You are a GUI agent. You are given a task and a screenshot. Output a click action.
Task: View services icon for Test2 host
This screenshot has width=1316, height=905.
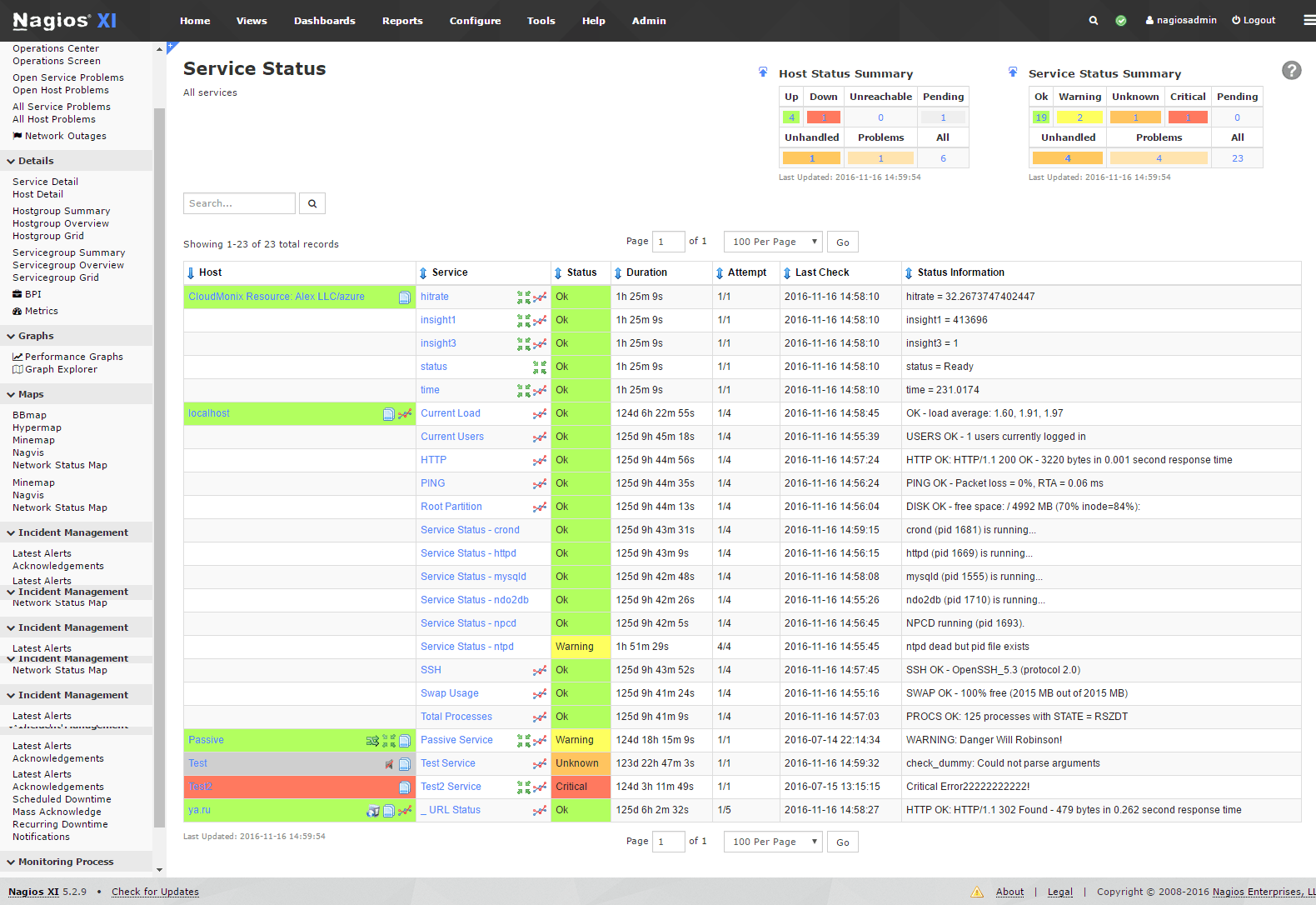tap(405, 787)
